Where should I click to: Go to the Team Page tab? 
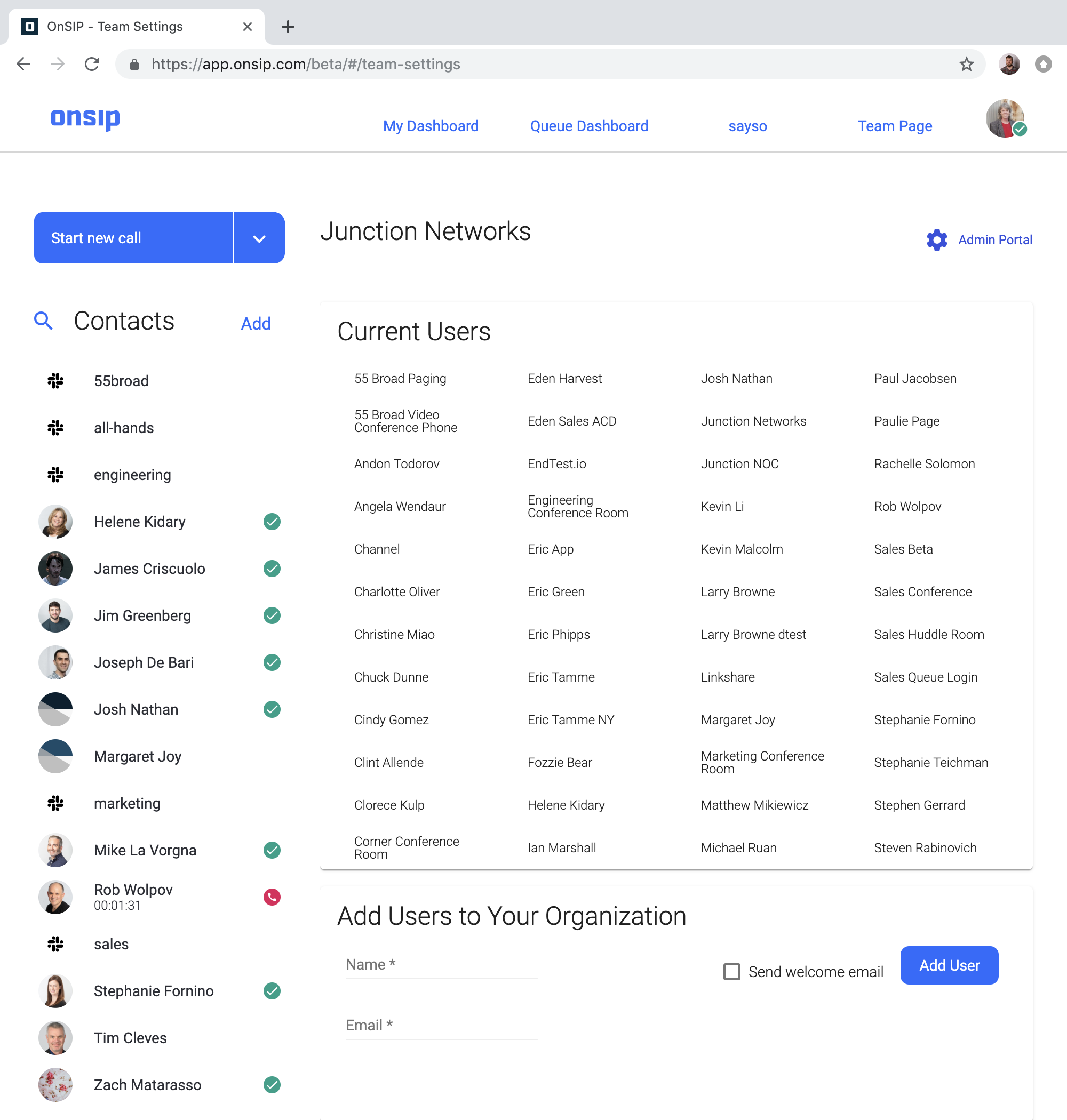(x=895, y=126)
